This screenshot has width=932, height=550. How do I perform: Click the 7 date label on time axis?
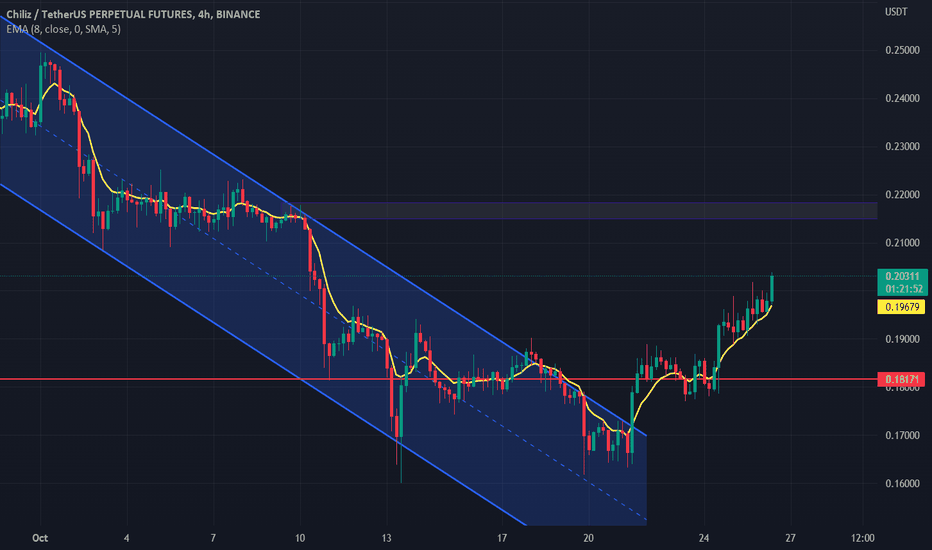(213, 538)
